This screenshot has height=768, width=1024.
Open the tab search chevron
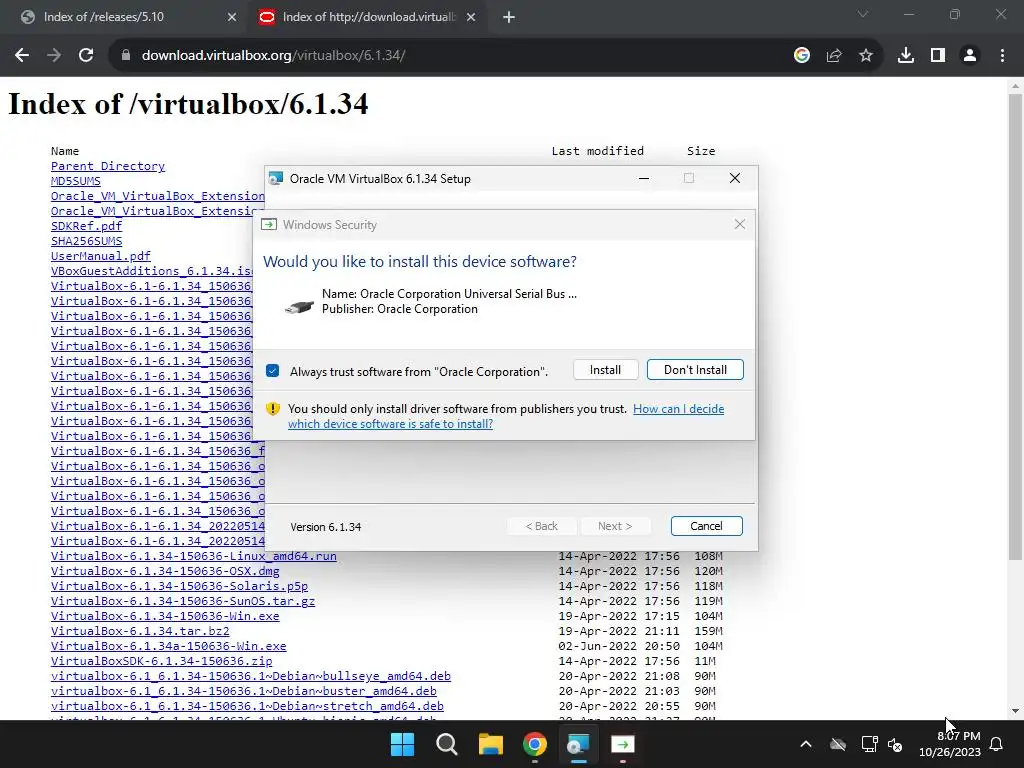point(863,14)
